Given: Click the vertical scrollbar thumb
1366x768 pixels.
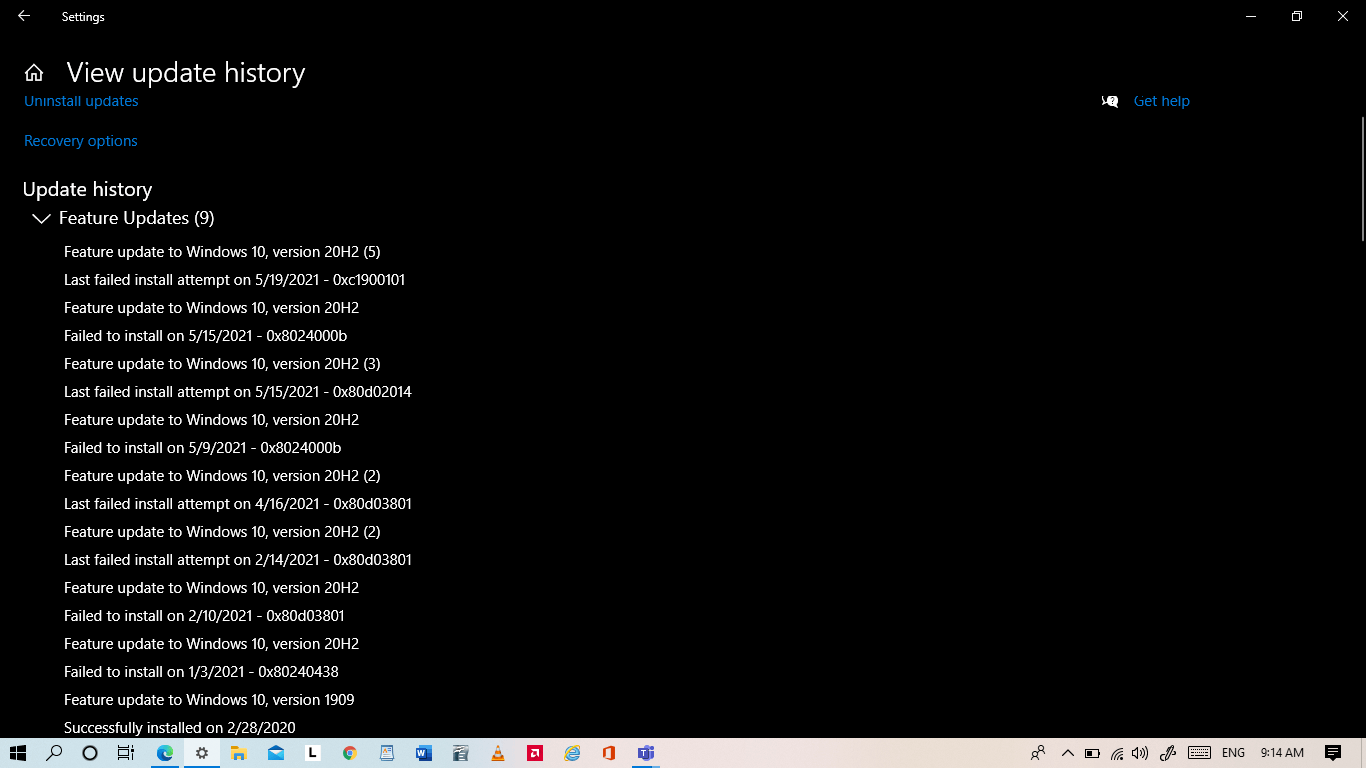Looking at the screenshot, I should pos(1362,178).
